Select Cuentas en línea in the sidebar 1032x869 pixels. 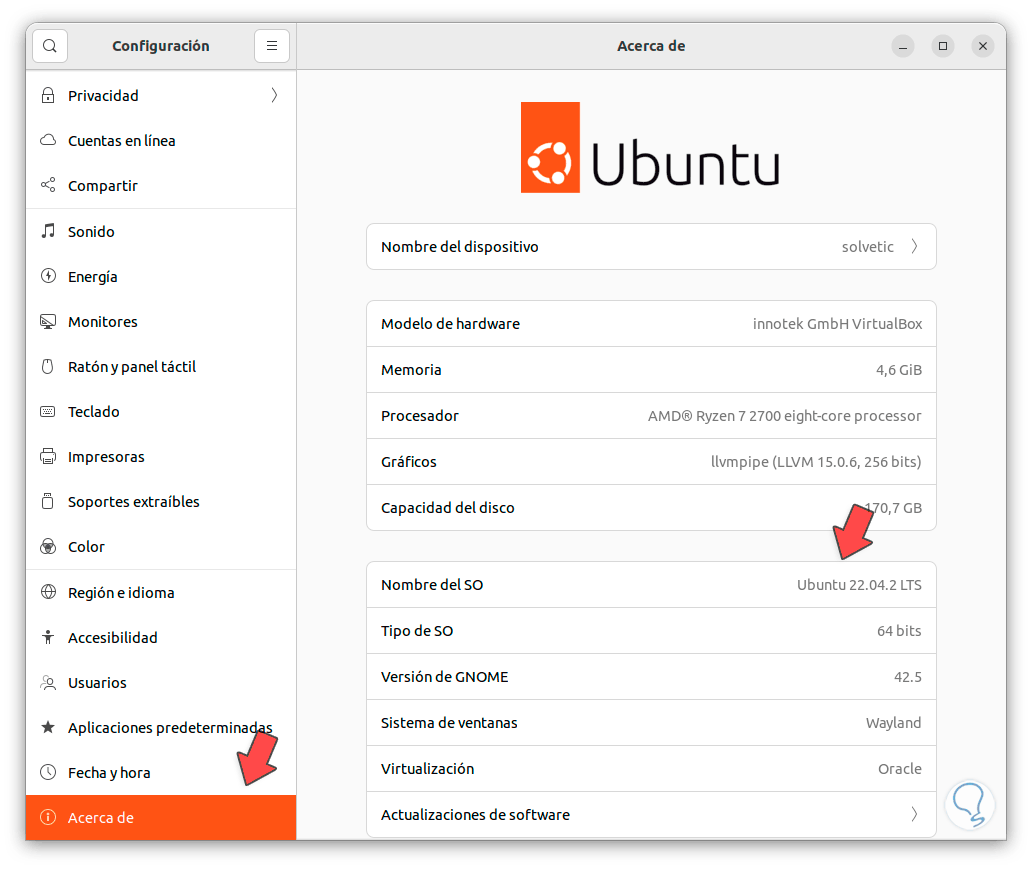click(161, 140)
